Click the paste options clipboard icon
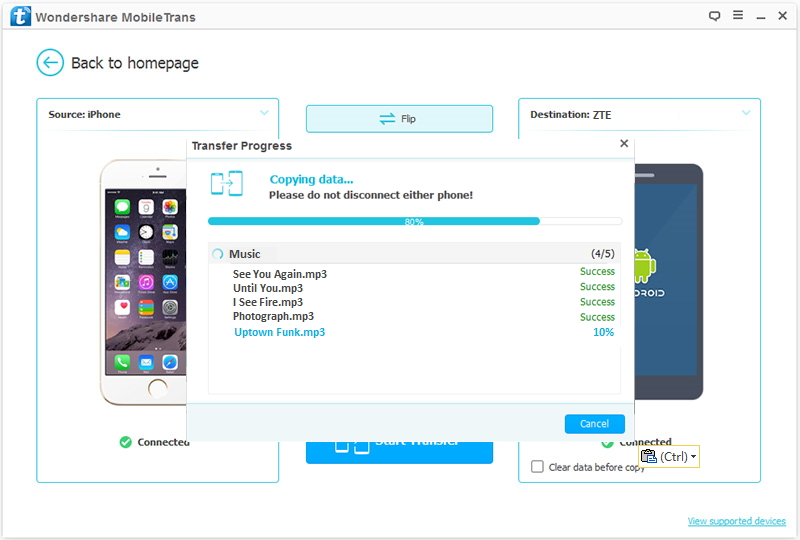800x540 pixels. [x=648, y=456]
